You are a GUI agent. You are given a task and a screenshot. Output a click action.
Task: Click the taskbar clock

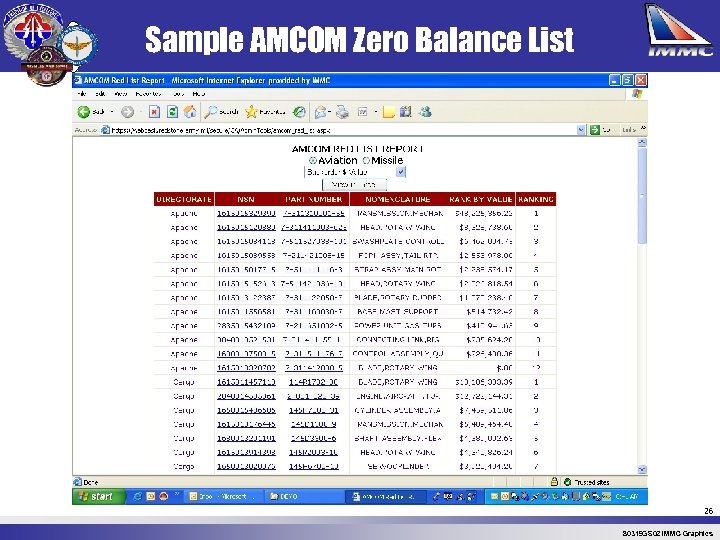[627, 496]
